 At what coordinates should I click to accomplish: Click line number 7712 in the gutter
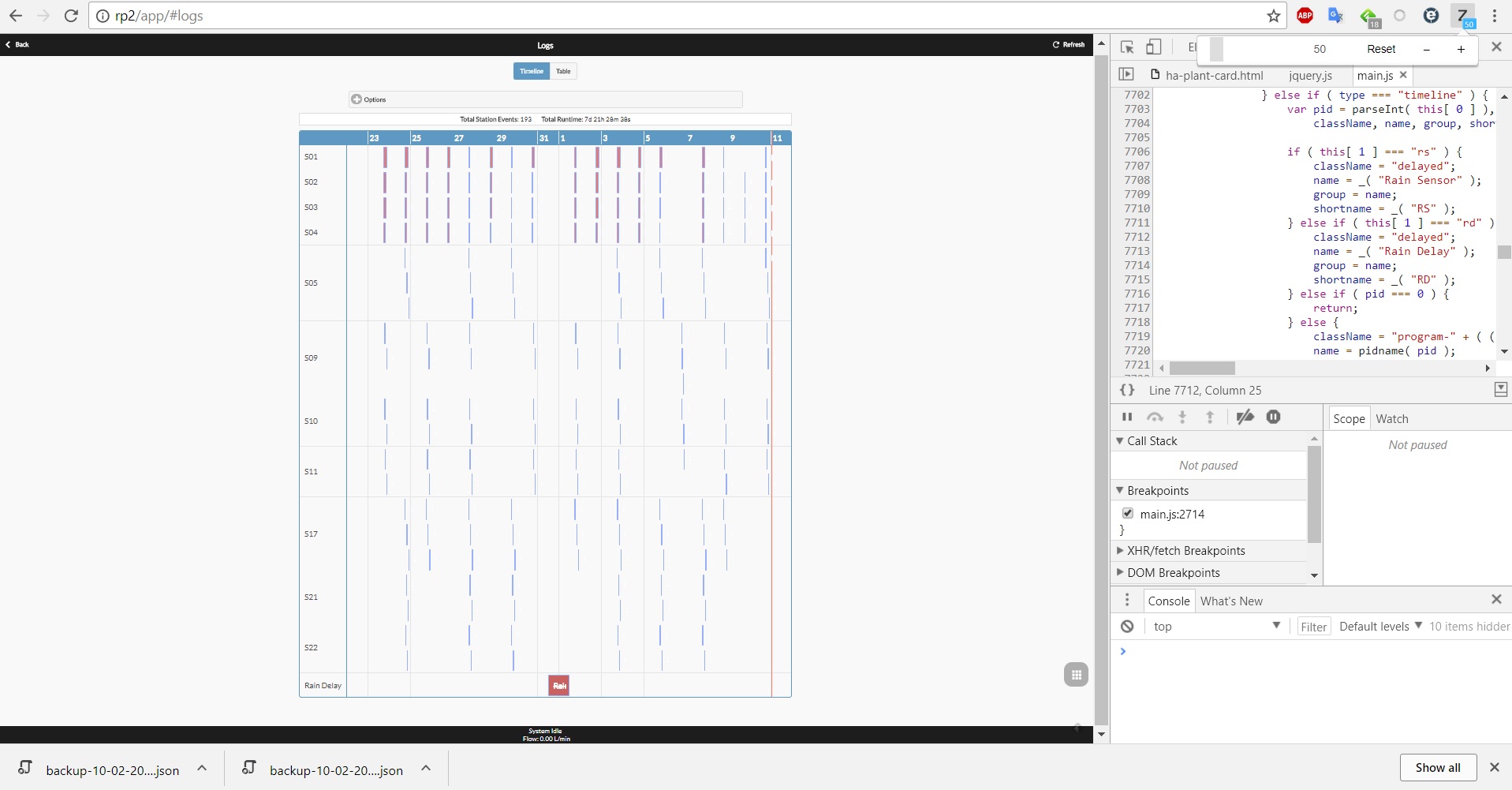(1137, 237)
